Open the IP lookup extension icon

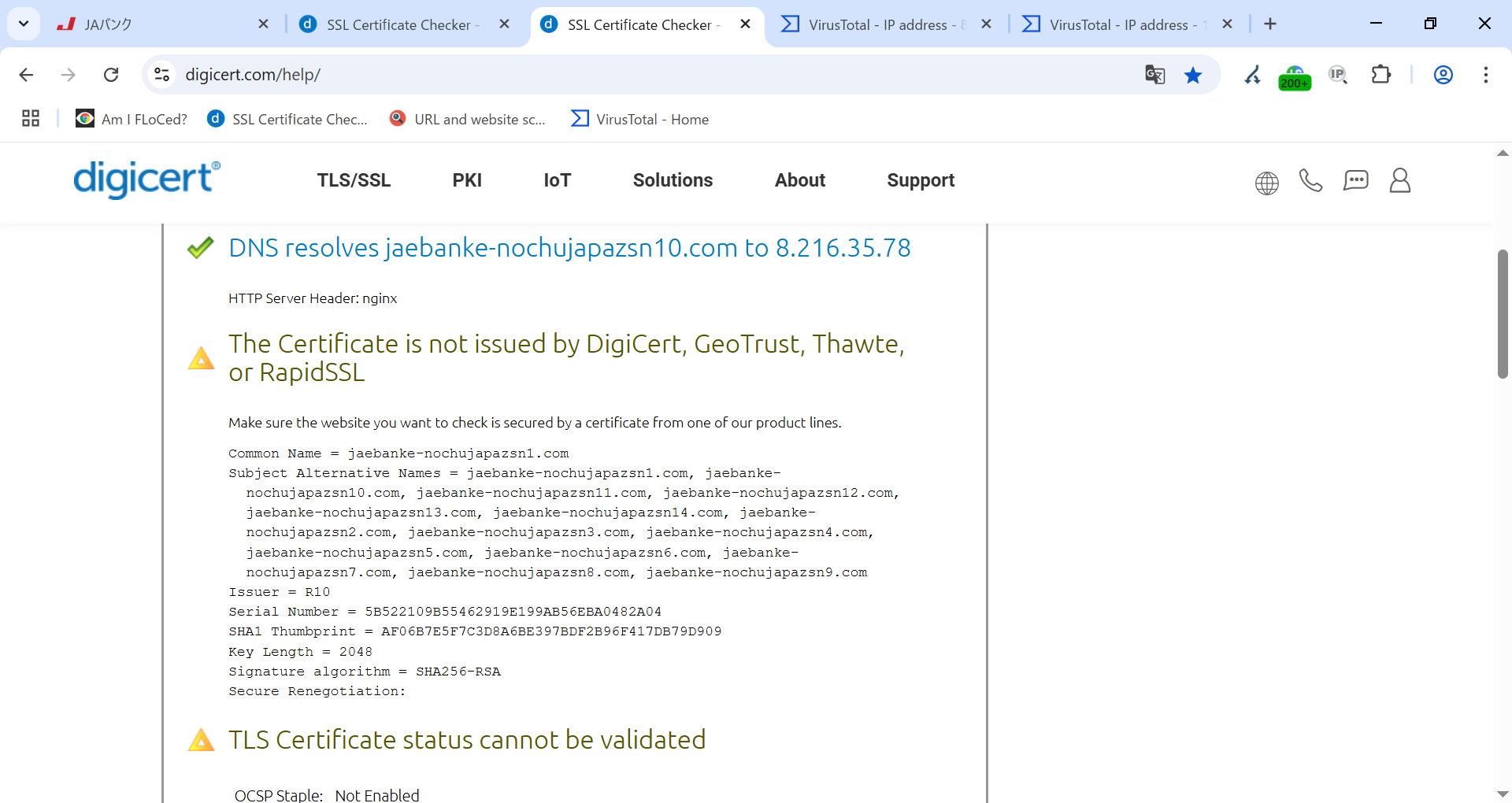pyautogui.click(x=1338, y=75)
